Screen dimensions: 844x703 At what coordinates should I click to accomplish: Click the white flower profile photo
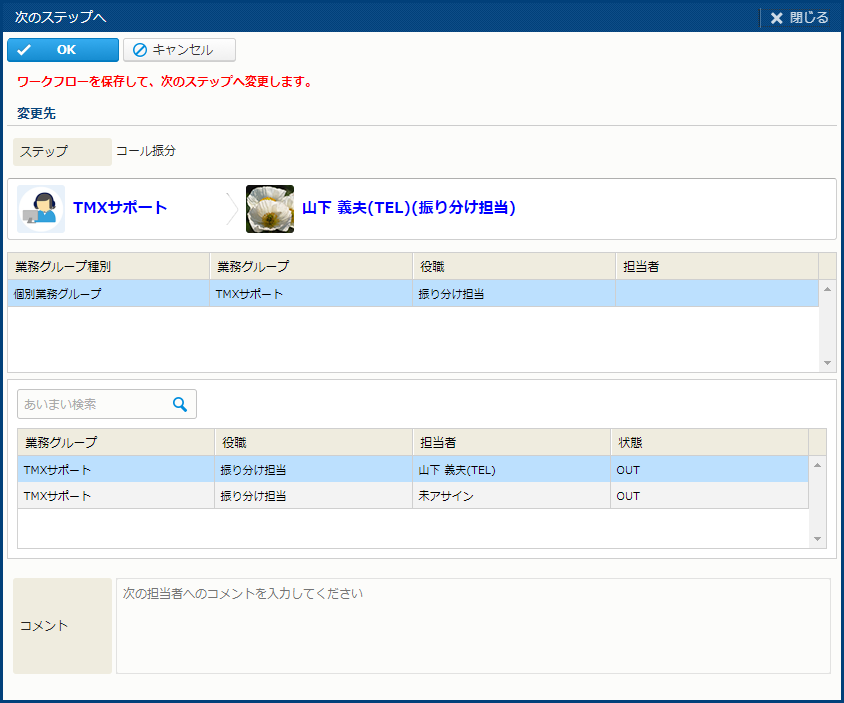(270, 209)
